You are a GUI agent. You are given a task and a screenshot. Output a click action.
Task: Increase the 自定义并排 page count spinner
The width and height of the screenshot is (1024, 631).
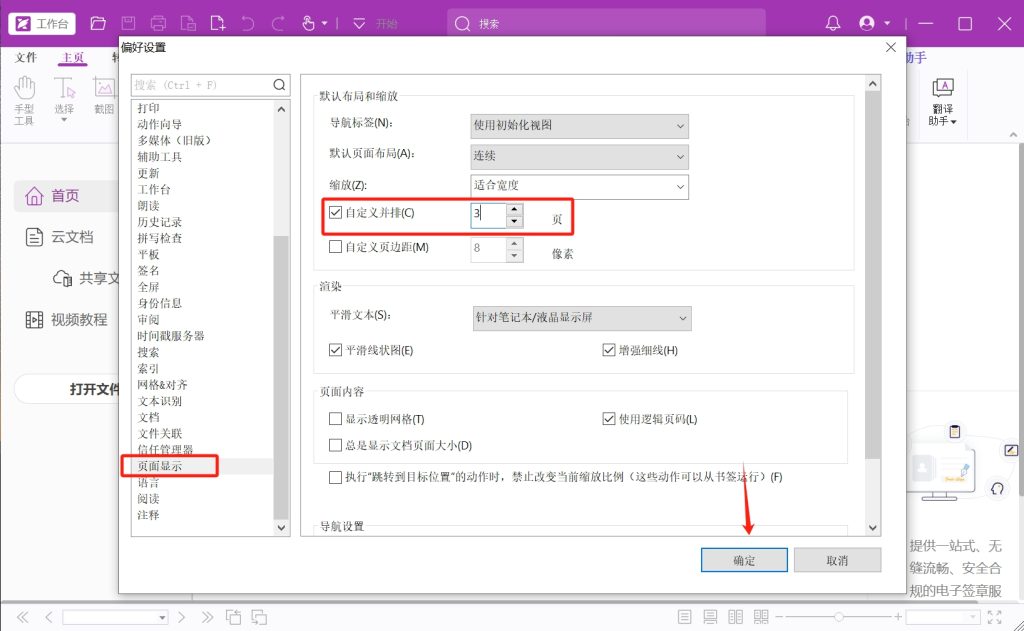(x=514, y=208)
